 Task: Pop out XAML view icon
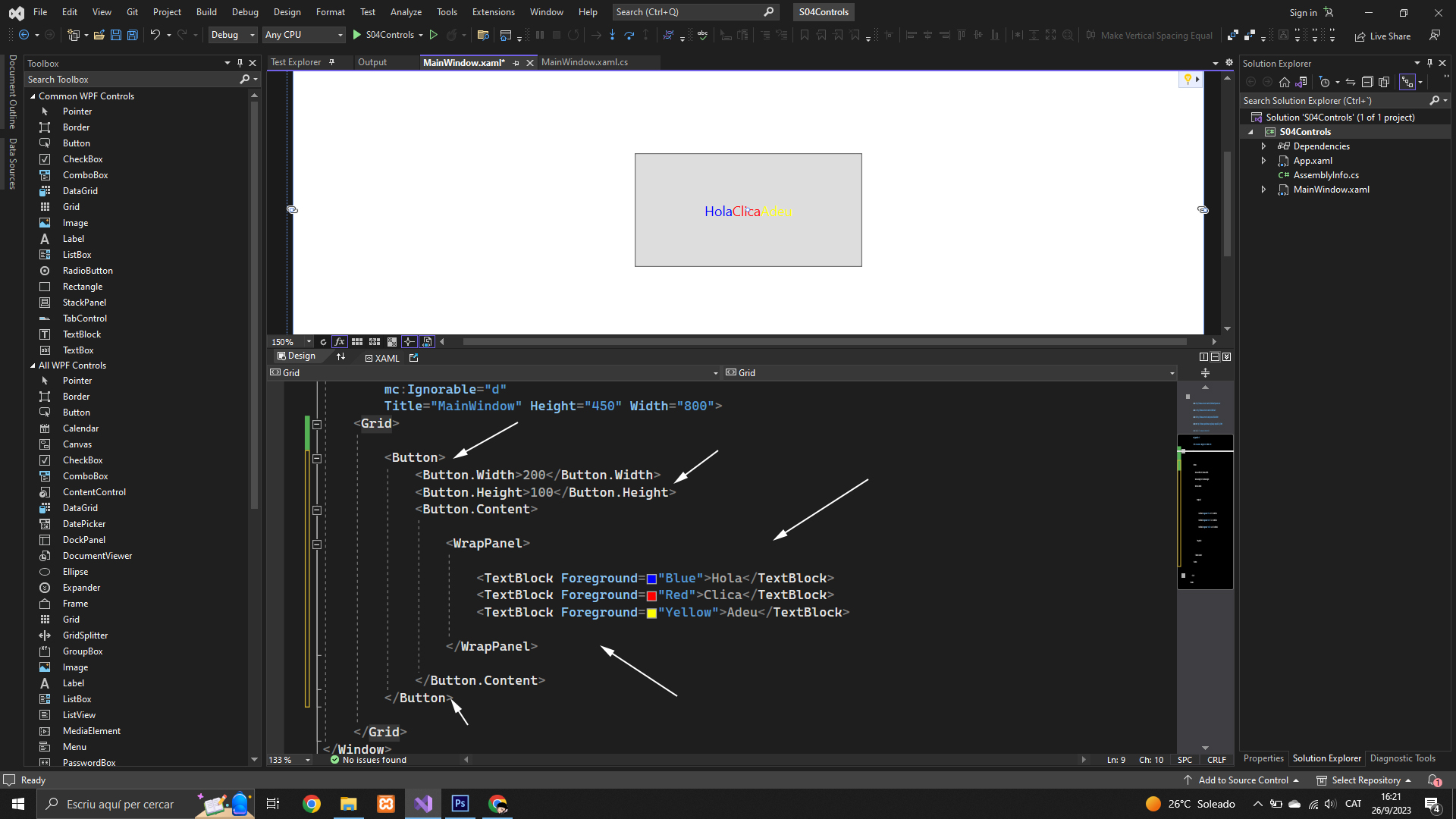[413, 357]
